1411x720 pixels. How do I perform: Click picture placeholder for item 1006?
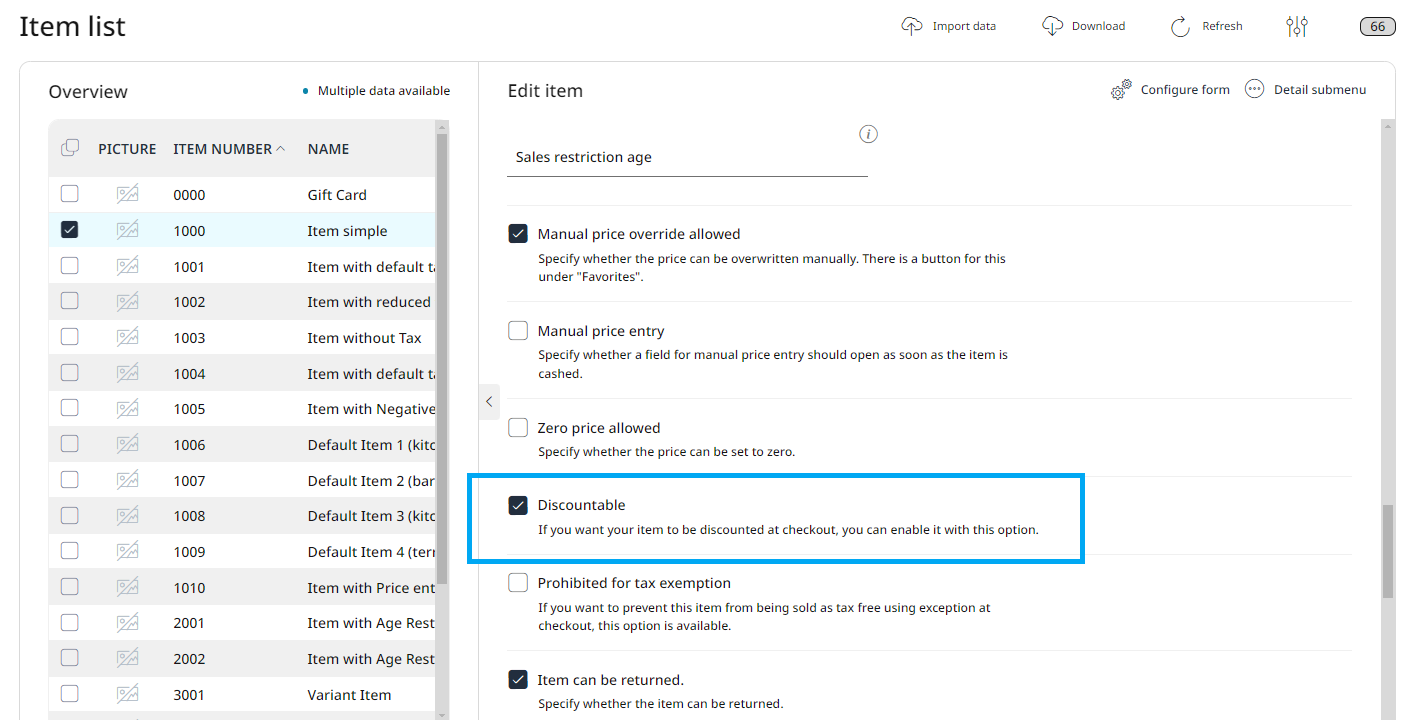[x=127, y=444]
